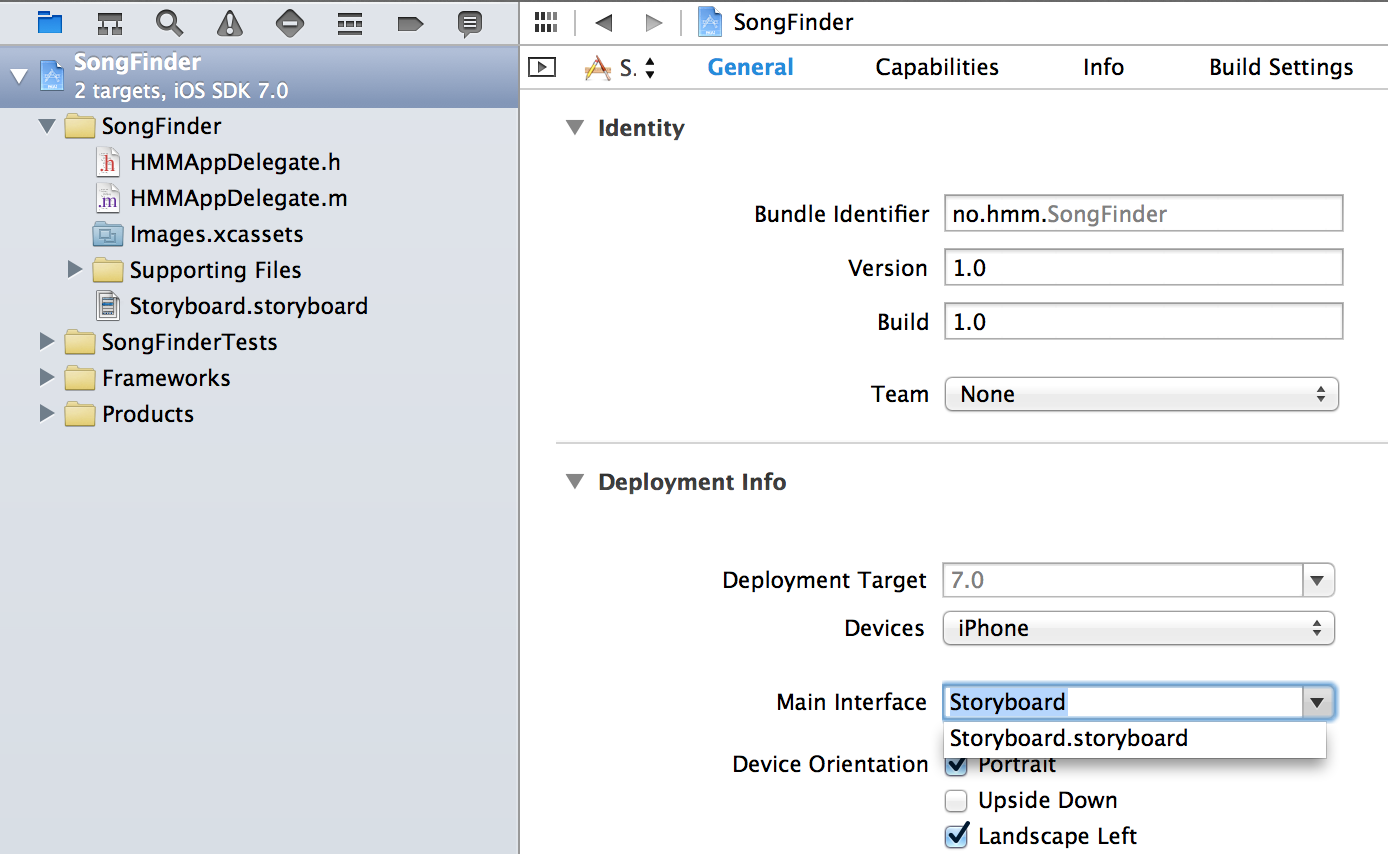
Task: Open the target selector stepper next to S.
Action: tap(650, 68)
